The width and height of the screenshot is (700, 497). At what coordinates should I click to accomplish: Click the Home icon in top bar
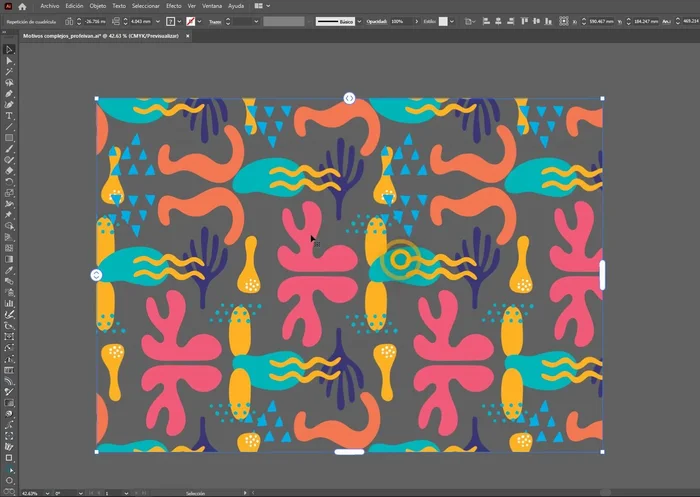click(x=21, y=6)
